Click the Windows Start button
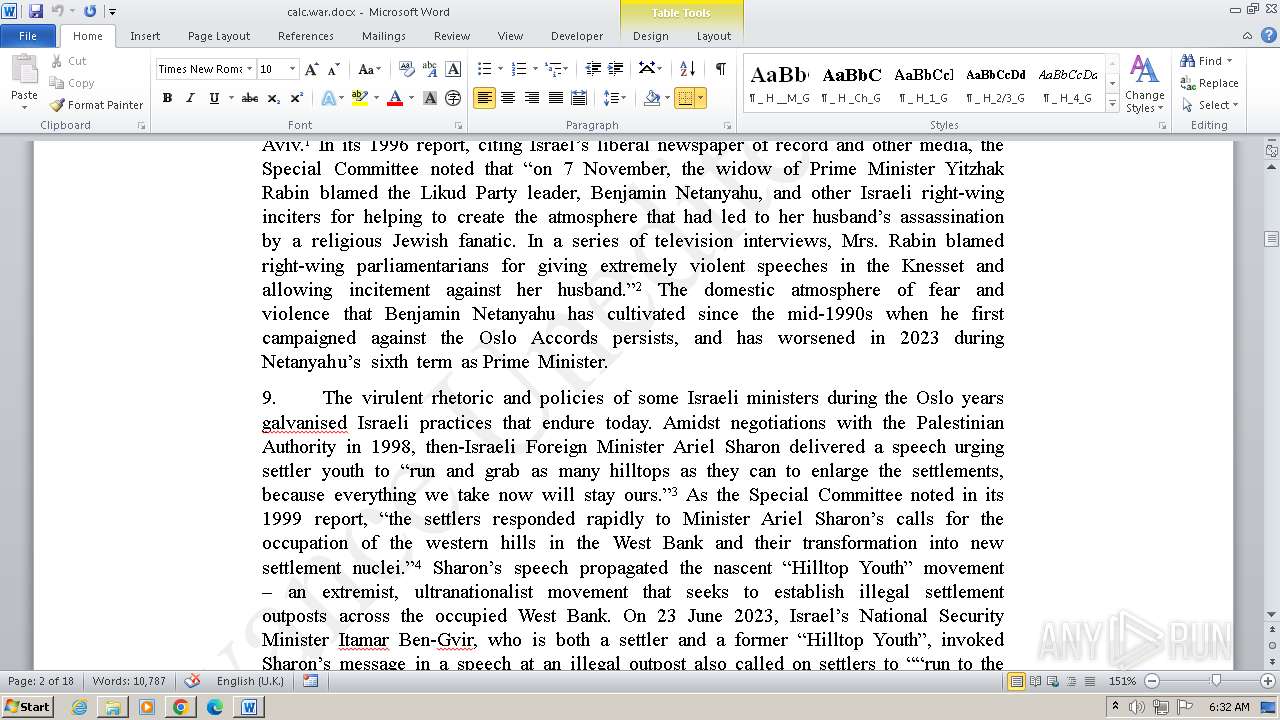This screenshot has width=1280, height=720. [27, 707]
